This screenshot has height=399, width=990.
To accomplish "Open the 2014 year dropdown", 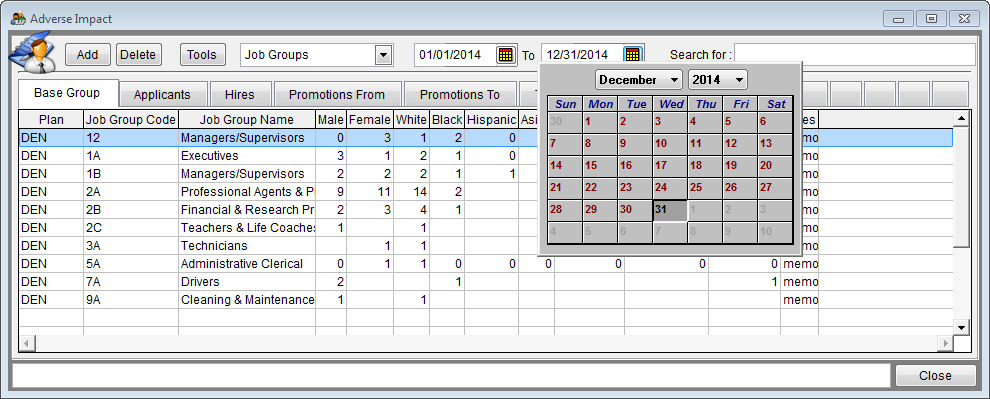I will (717, 80).
